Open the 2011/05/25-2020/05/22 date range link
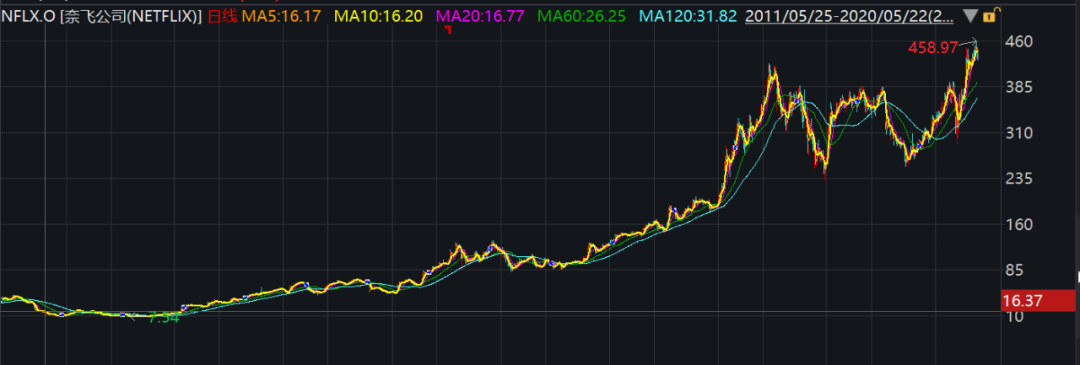The height and width of the screenshot is (365, 1080). pyautogui.click(x=851, y=16)
